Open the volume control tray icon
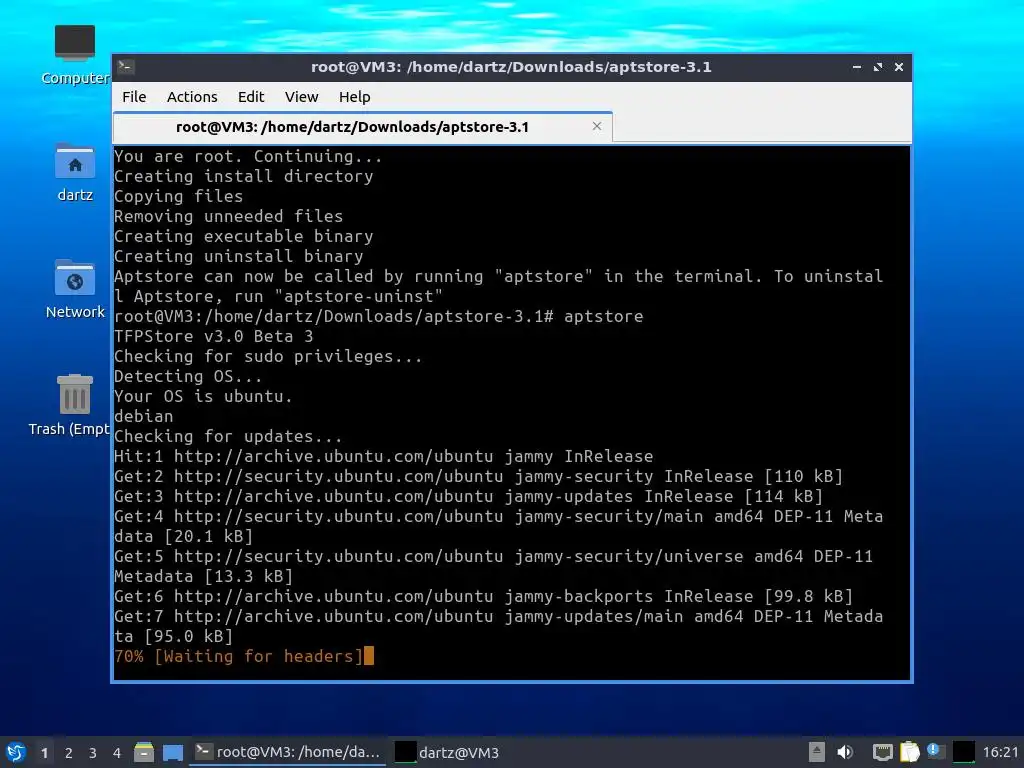This screenshot has height=768, width=1024. click(x=845, y=752)
